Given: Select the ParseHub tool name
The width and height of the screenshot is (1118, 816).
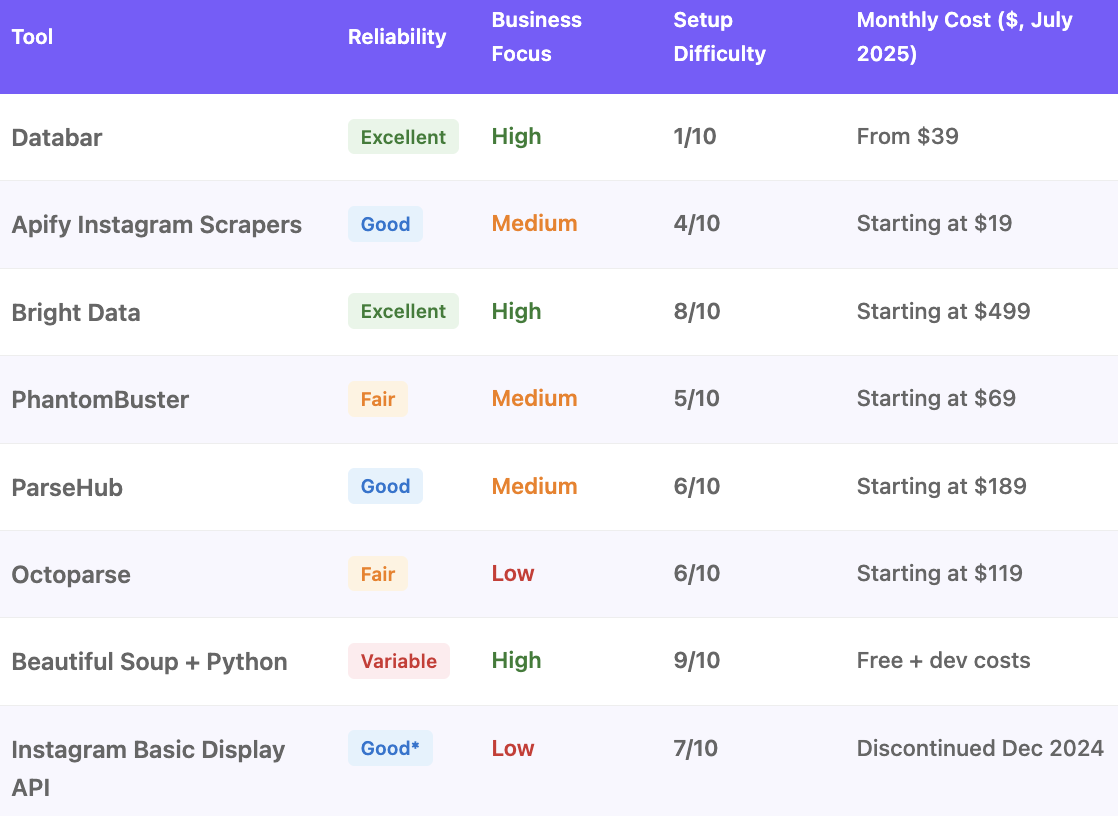Looking at the screenshot, I should click(x=67, y=487).
